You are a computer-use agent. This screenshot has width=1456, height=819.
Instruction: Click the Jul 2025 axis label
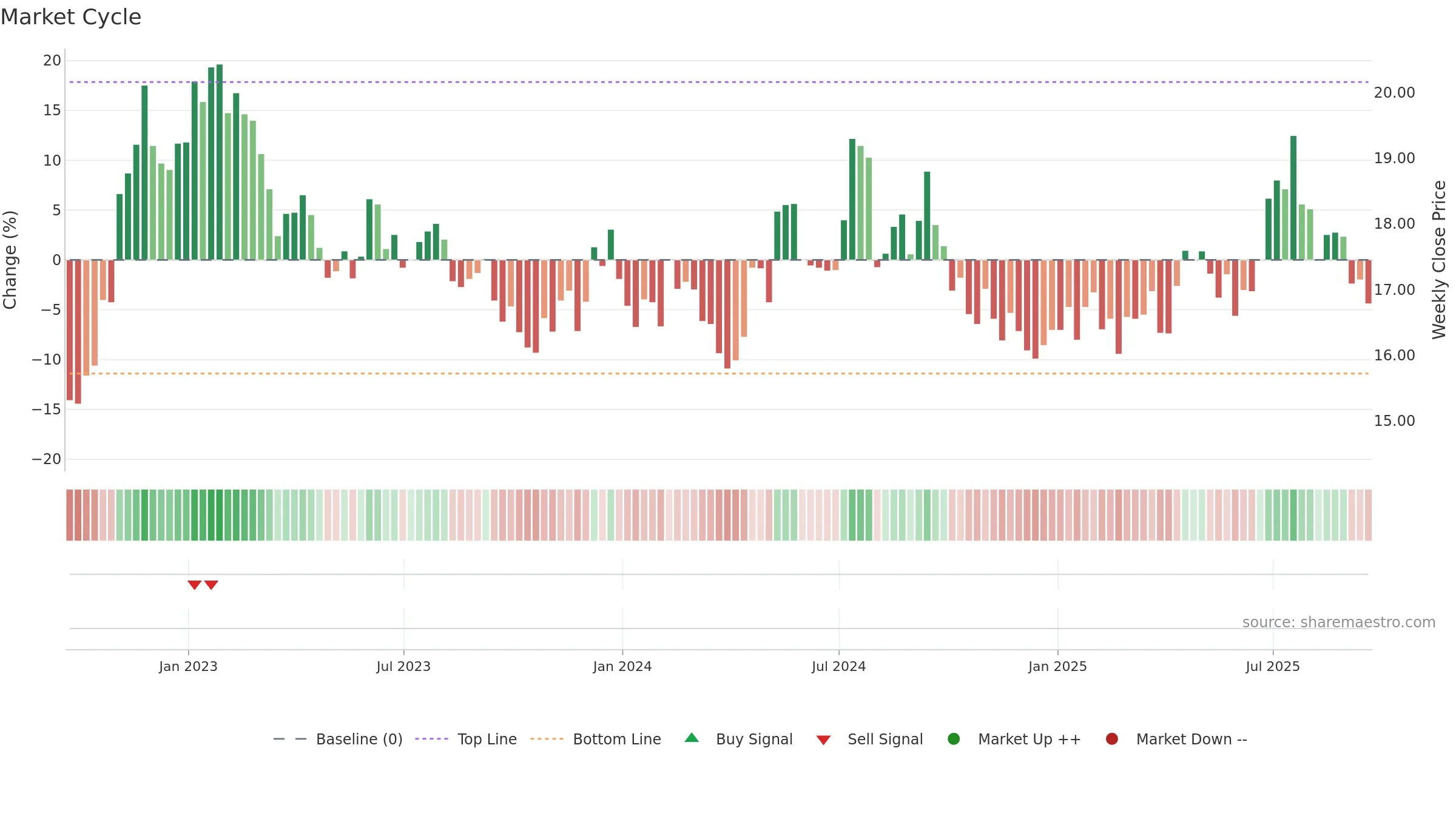pyautogui.click(x=1273, y=667)
